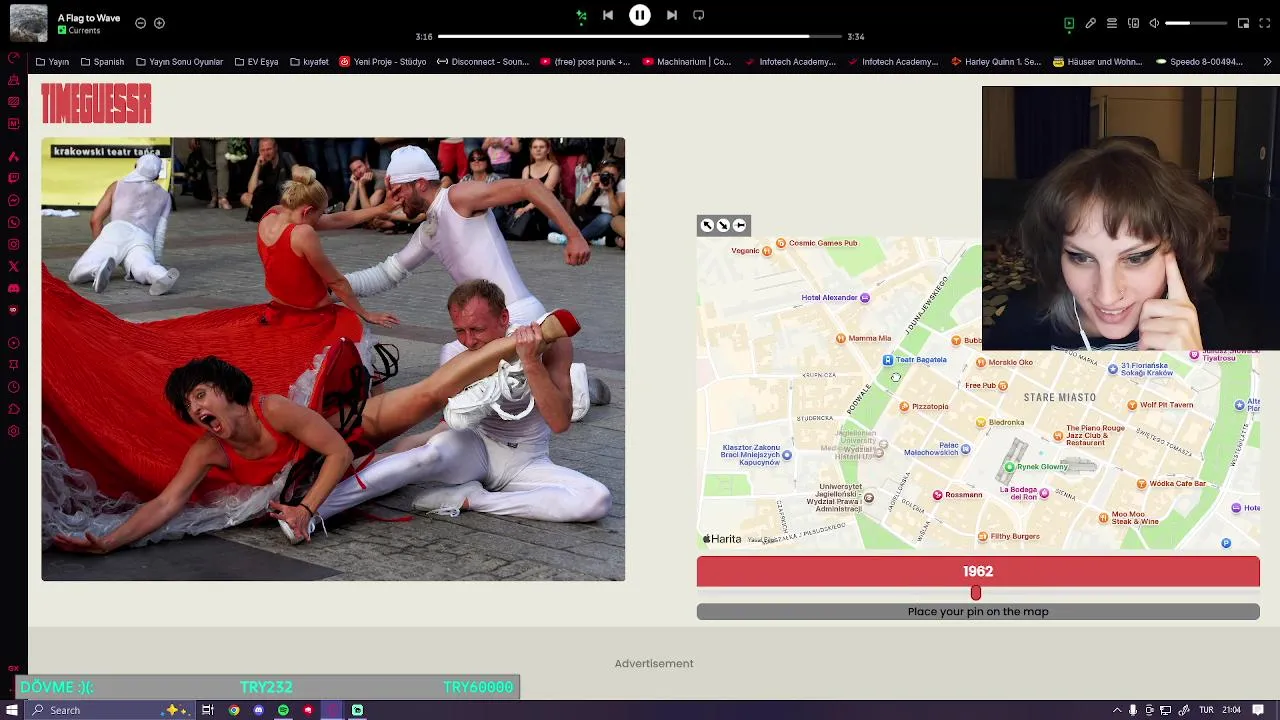
Task: Select the Hotel Alexander map marker
Action: pyautogui.click(x=865, y=297)
